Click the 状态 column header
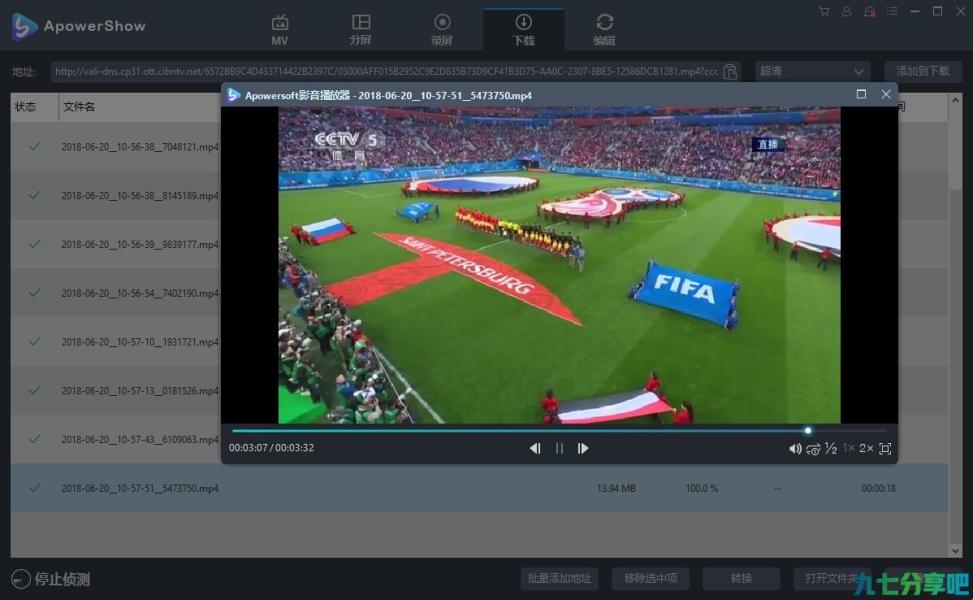This screenshot has width=973, height=600. pos(25,107)
